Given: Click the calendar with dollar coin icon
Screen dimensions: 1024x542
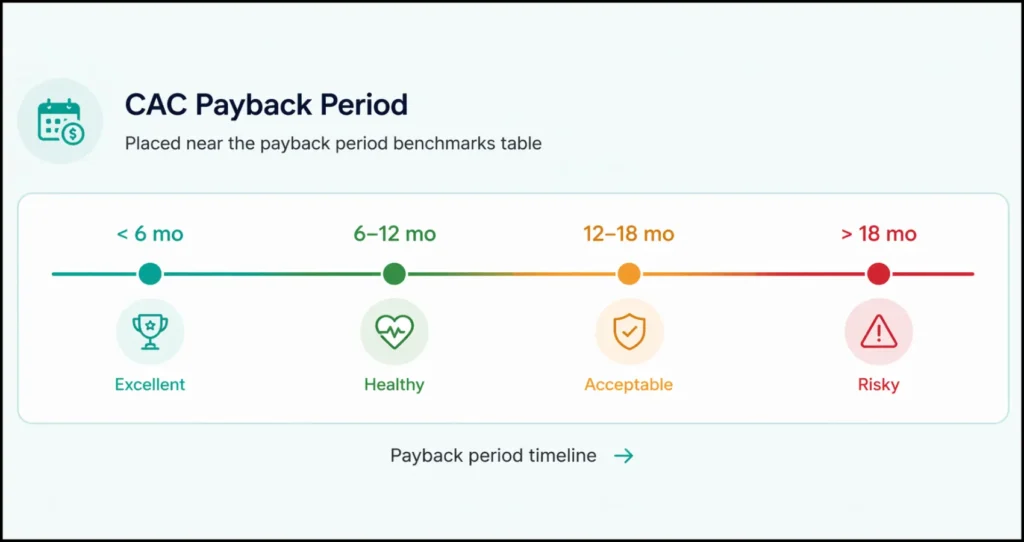Looking at the screenshot, I should (x=60, y=121).
